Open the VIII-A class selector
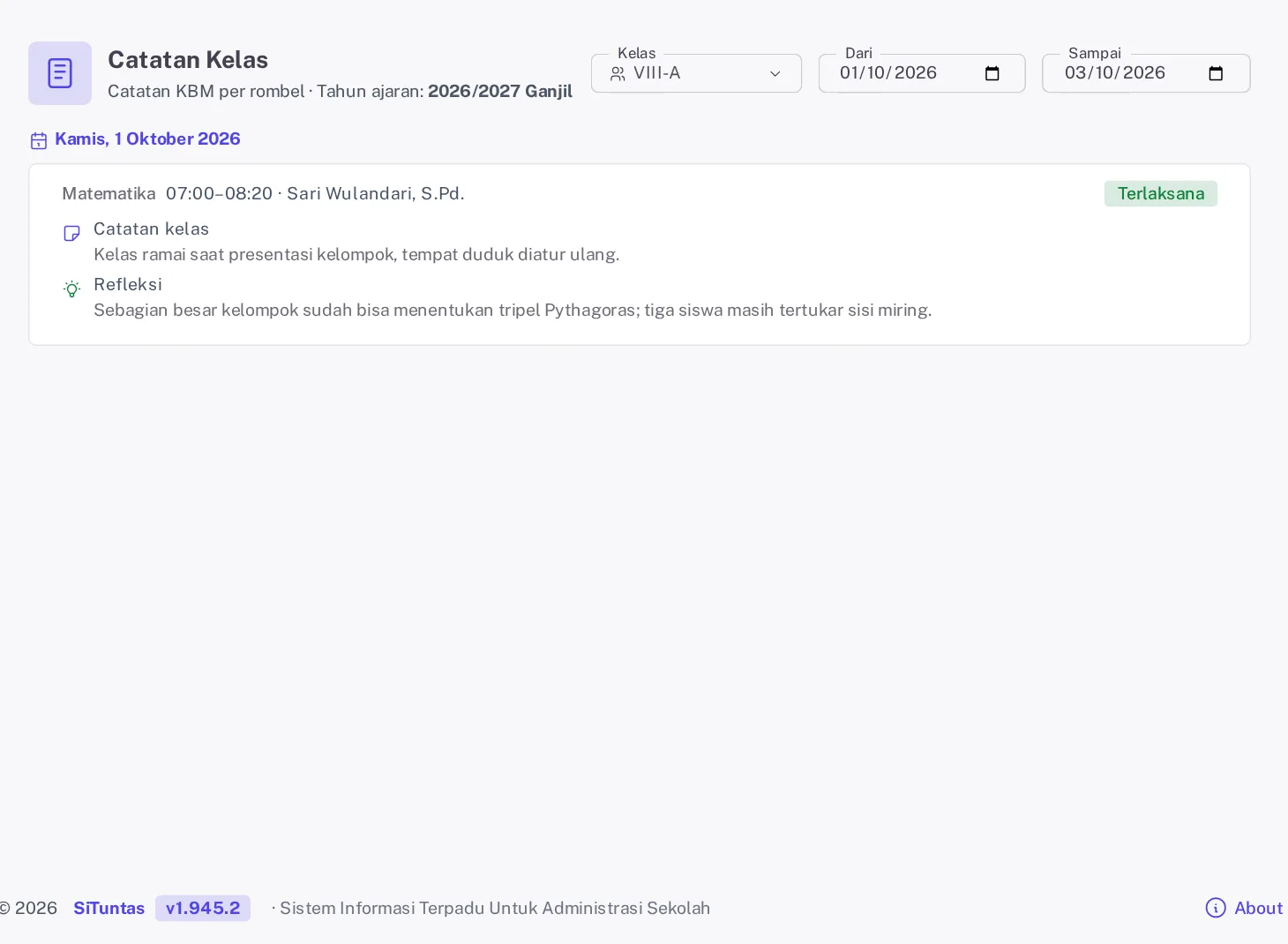1288x944 pixels. coord(696,73)
